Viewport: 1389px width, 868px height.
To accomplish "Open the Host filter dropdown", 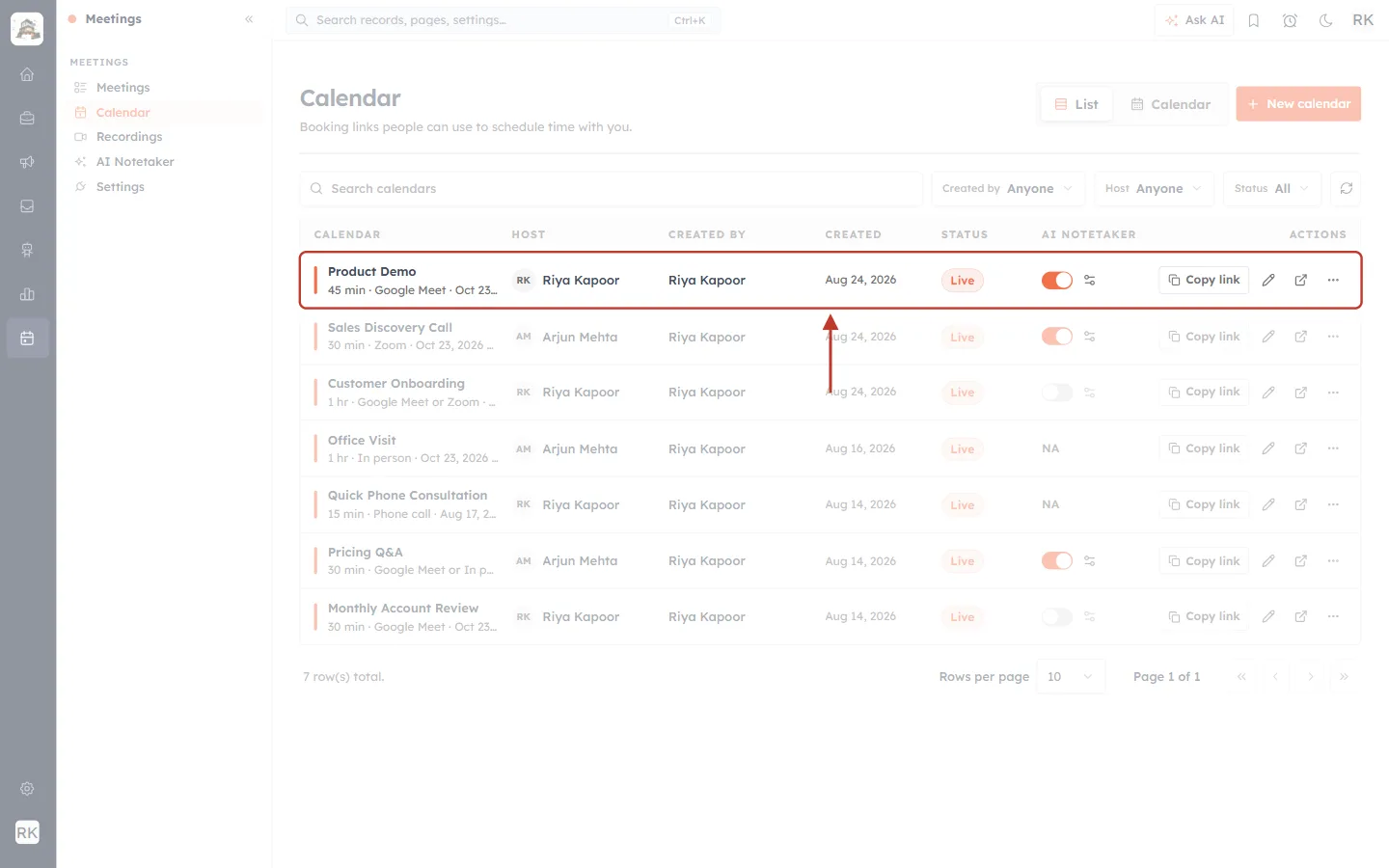I will pyautogui.click(x=1154, y=188).
